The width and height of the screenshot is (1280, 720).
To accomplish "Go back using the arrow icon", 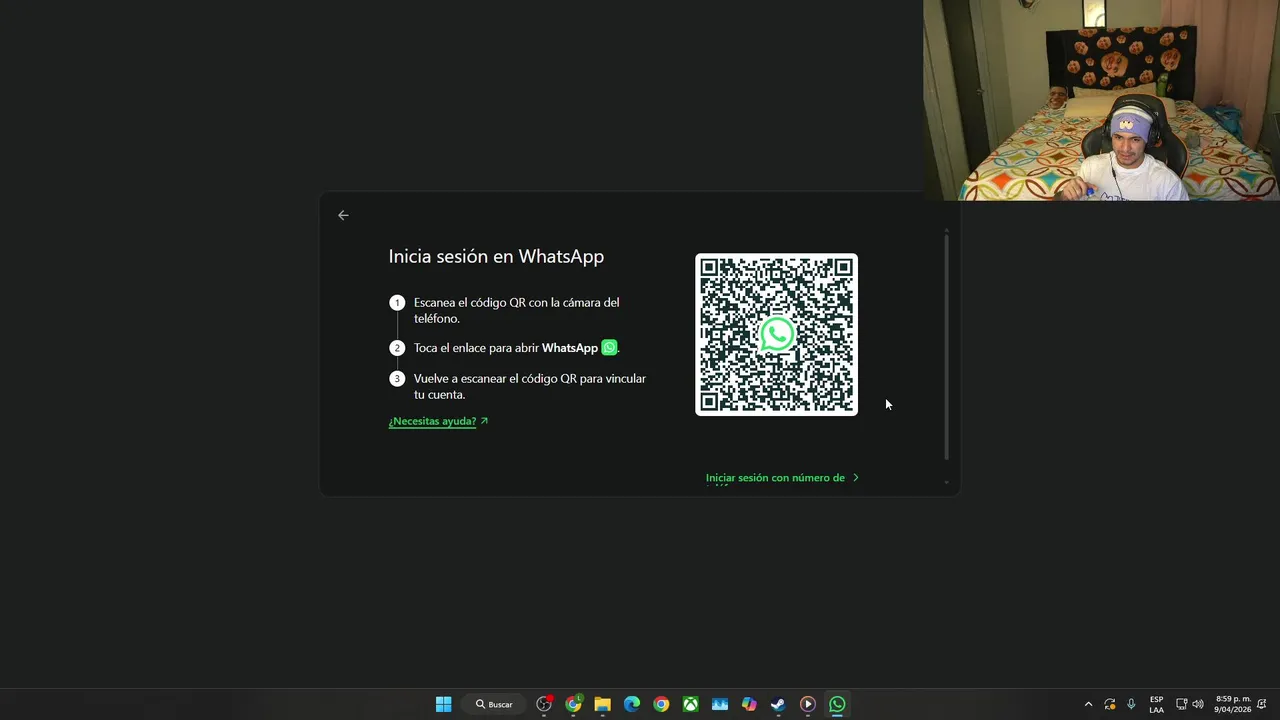I will click(x=343, y=215).
